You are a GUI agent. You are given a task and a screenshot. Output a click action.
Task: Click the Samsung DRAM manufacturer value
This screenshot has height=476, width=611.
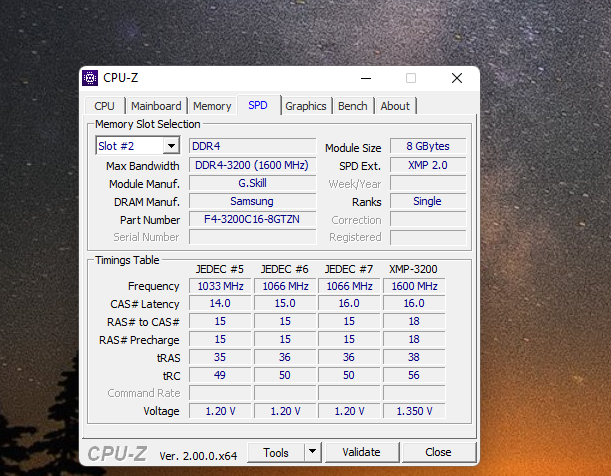(x=253, y=201)
